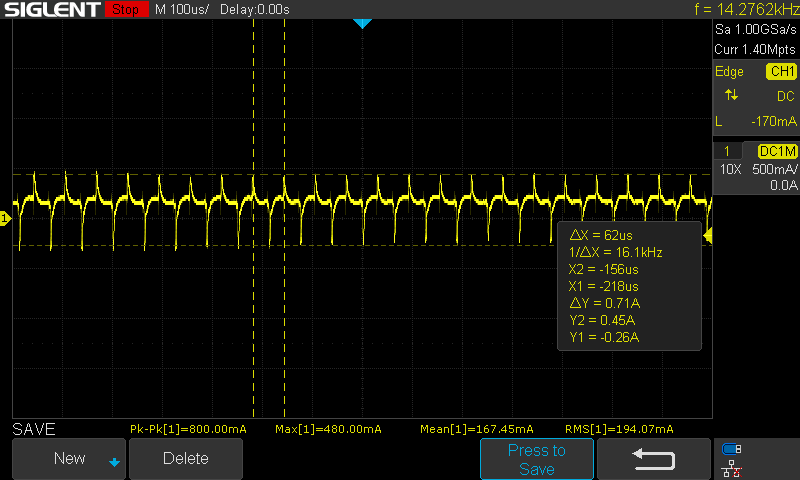The width and height of the screenshot is (800, 480).
Task: Click the M 100us/ timebase readout
Action: [x=182, y=10]
